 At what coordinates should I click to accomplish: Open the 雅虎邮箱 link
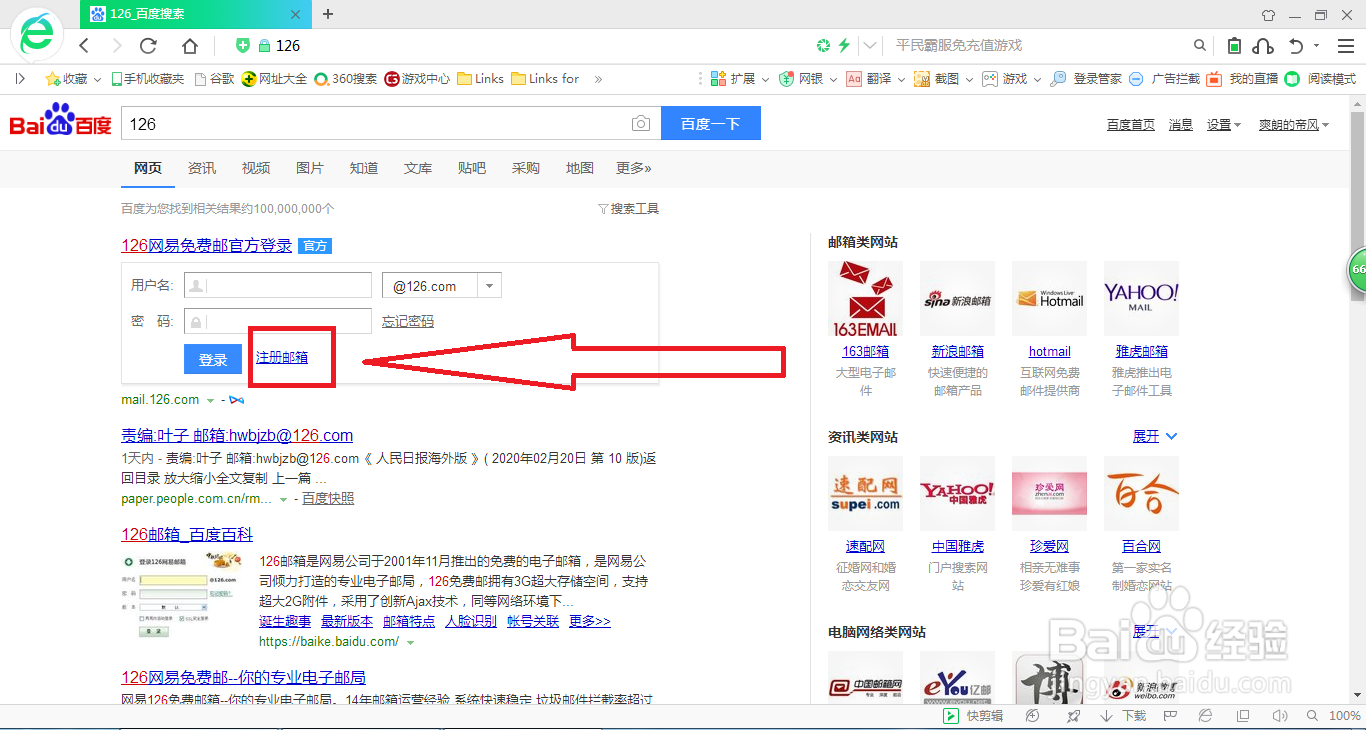coord(1142,351)
